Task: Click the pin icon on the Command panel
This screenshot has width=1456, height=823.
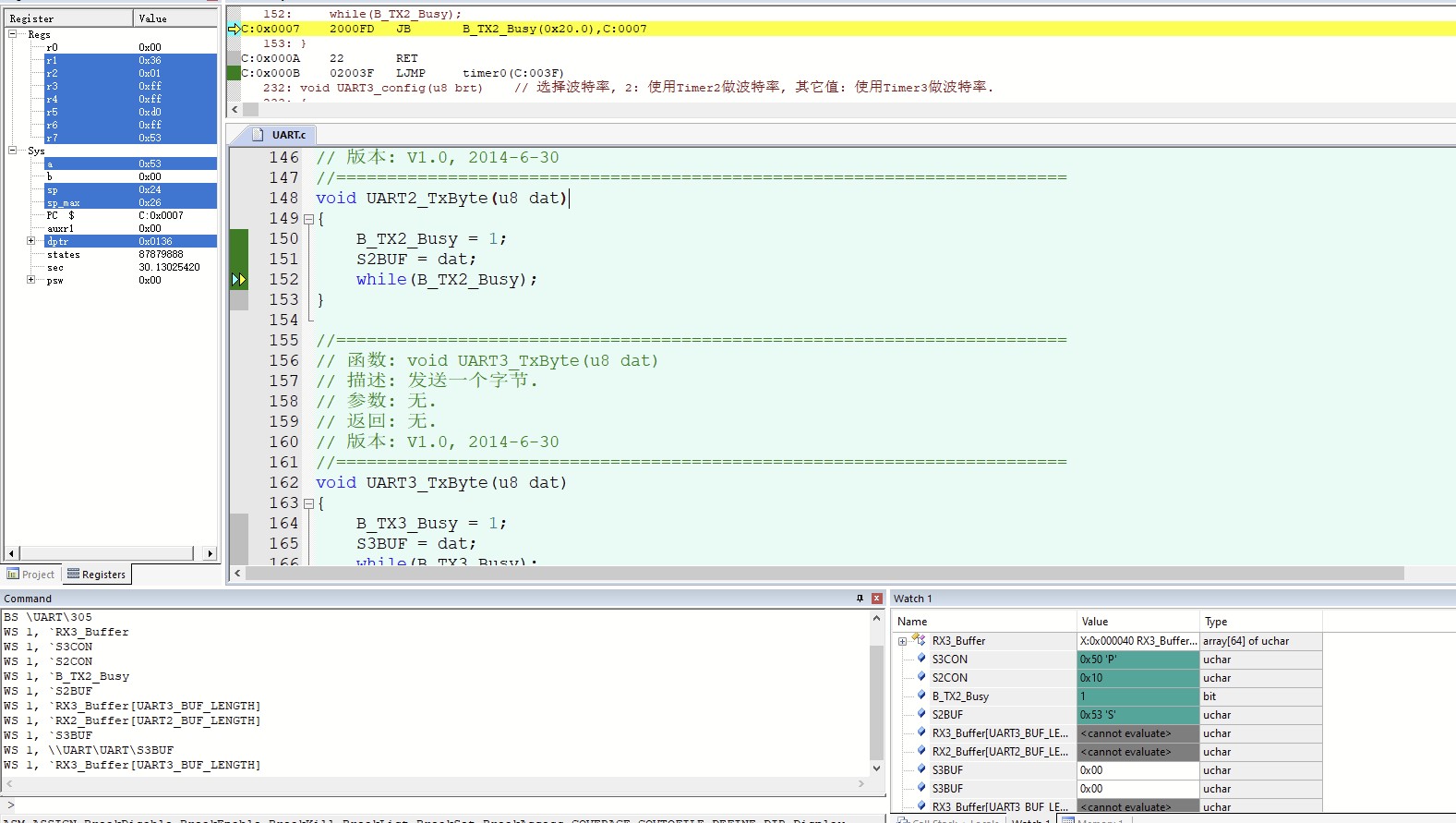Action: 860,599
